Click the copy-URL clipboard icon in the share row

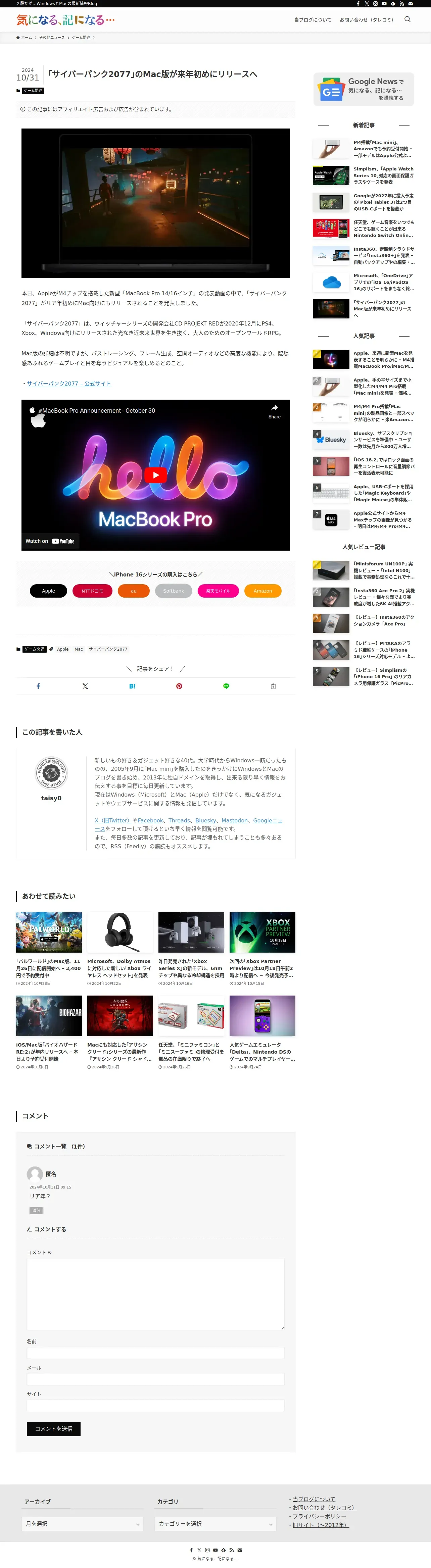[273, 686]
